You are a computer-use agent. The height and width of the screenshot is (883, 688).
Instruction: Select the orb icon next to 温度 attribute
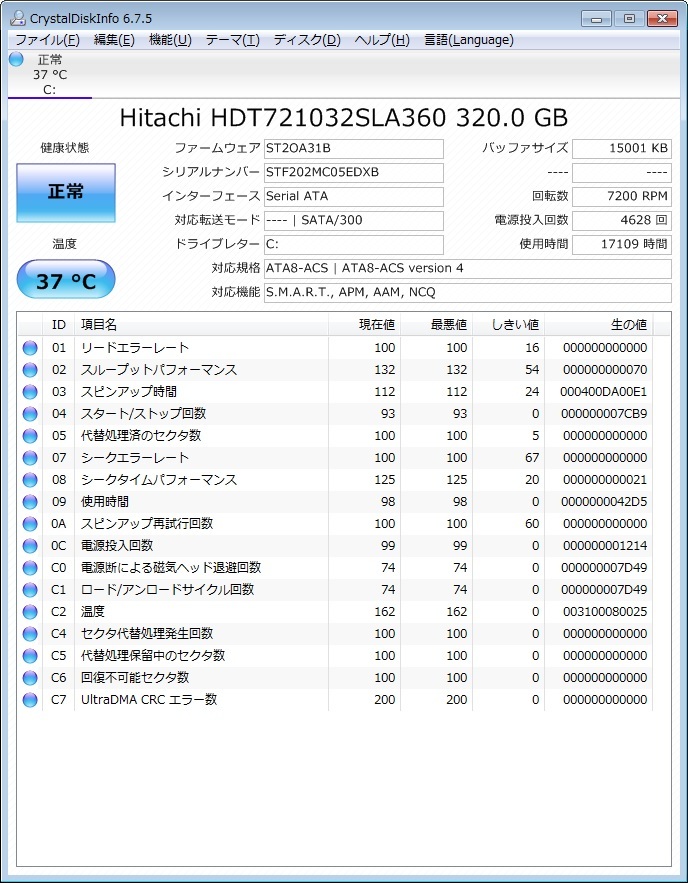(x=29, y=611)
